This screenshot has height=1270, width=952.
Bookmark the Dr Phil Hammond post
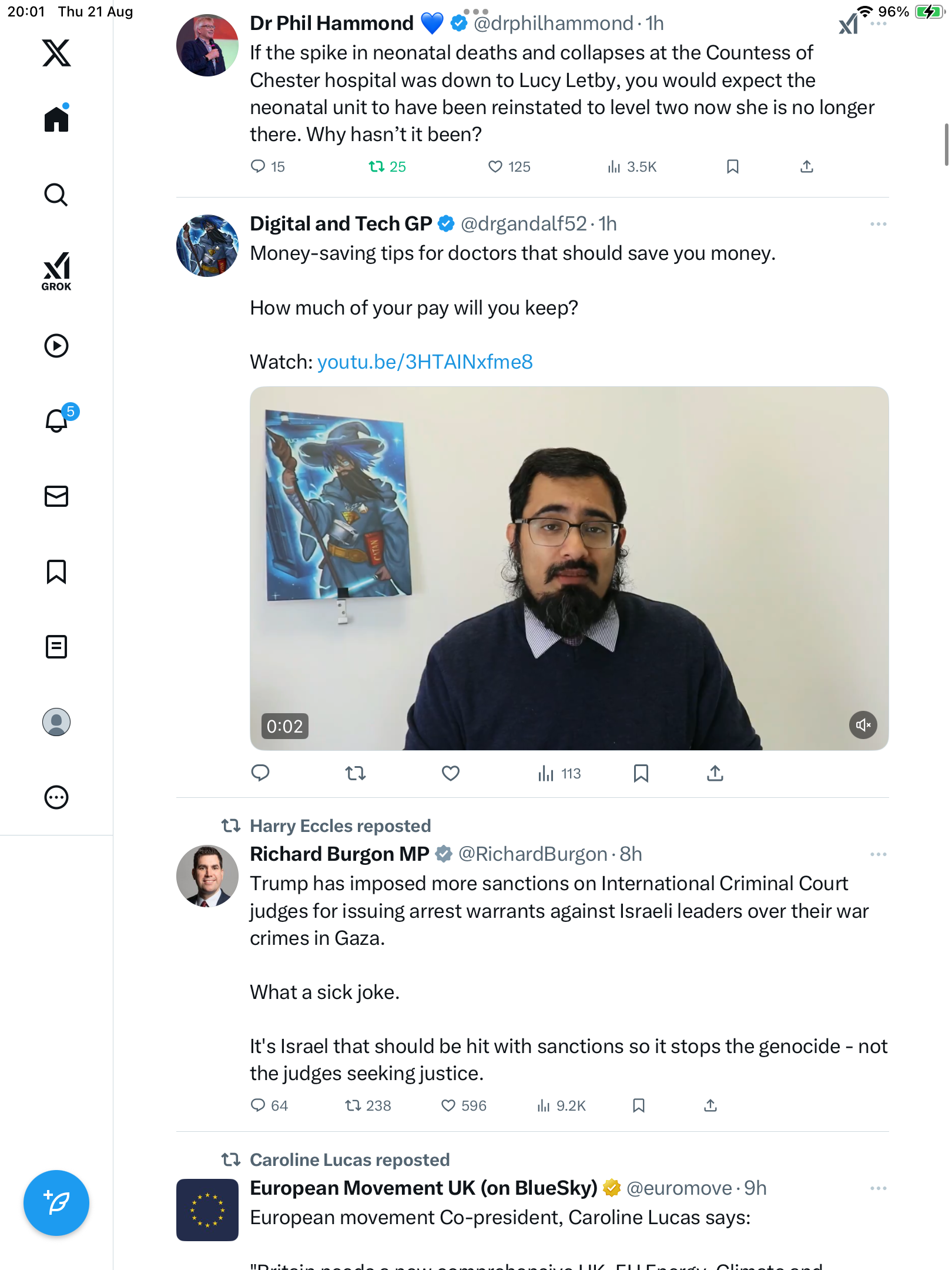[x=732, y=167]
